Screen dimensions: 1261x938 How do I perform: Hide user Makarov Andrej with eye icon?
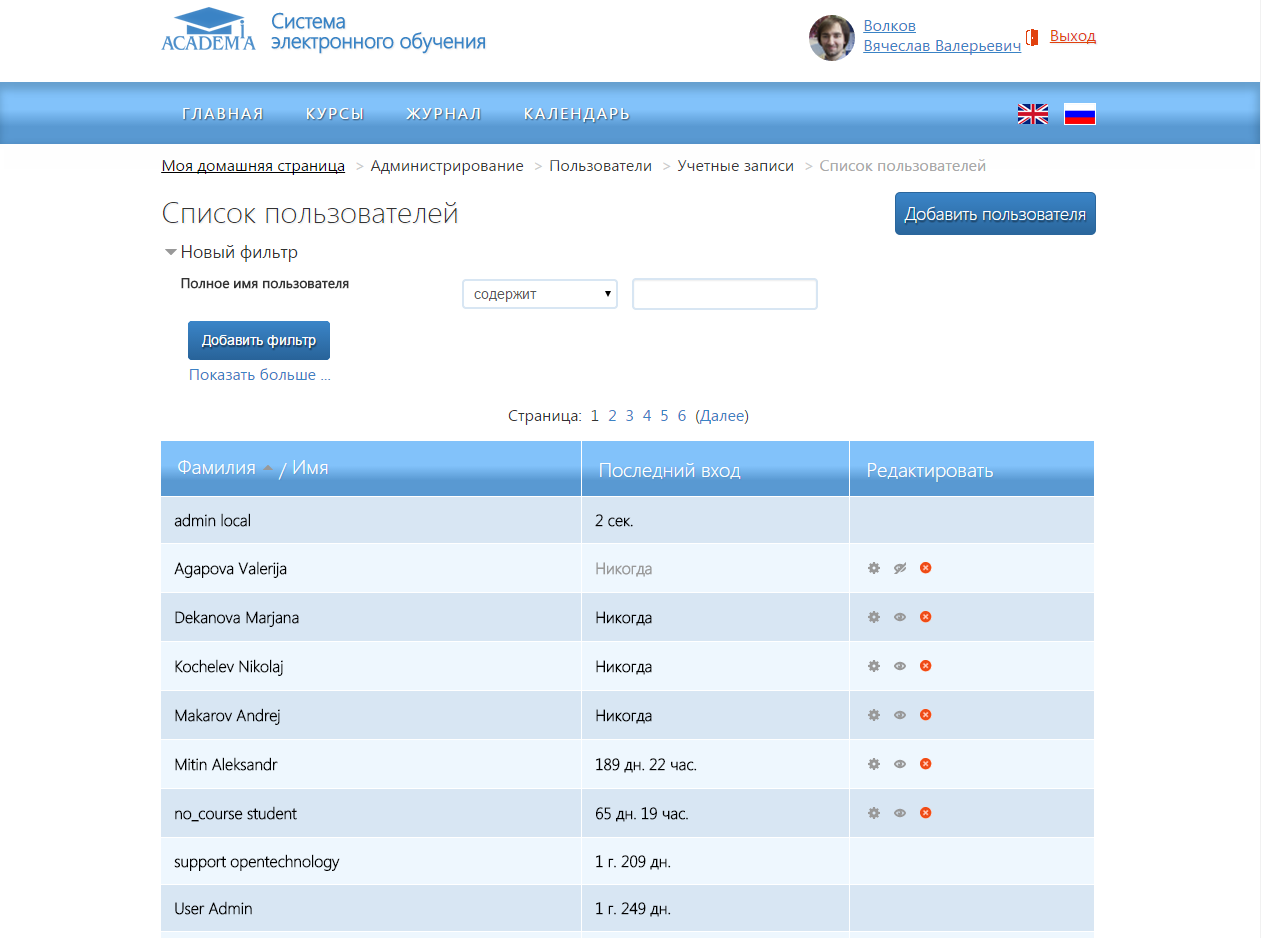(x=899, y=715)
